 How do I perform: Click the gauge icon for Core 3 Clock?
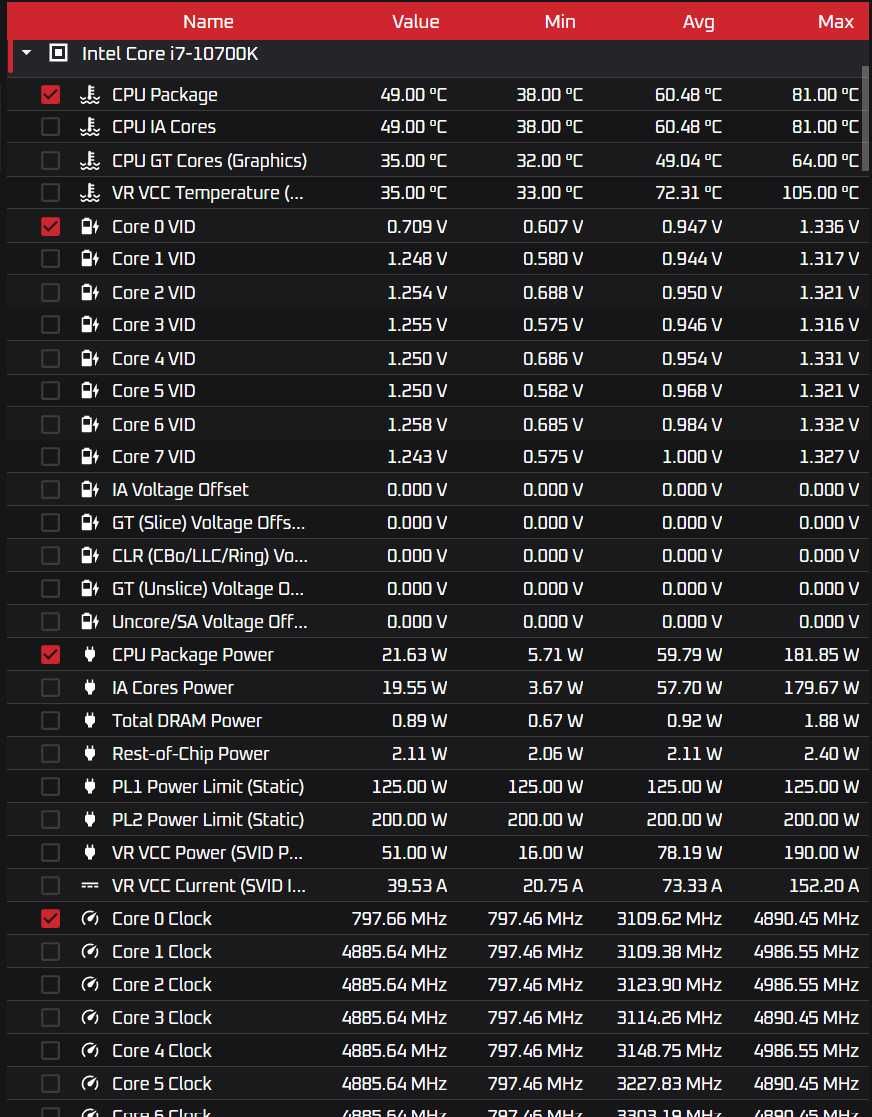90,1017
